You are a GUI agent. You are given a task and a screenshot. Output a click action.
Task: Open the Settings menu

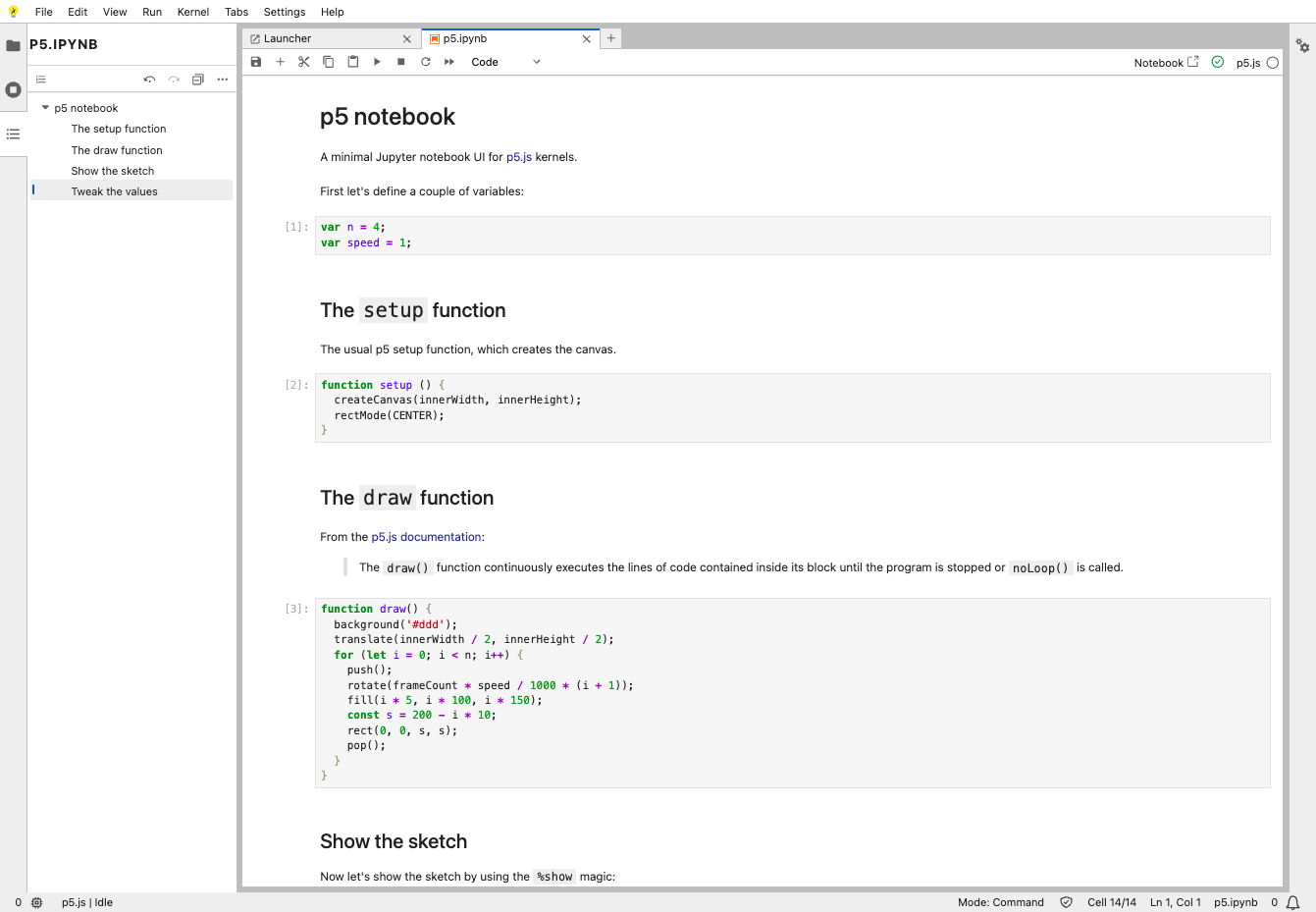coord(285,12)
